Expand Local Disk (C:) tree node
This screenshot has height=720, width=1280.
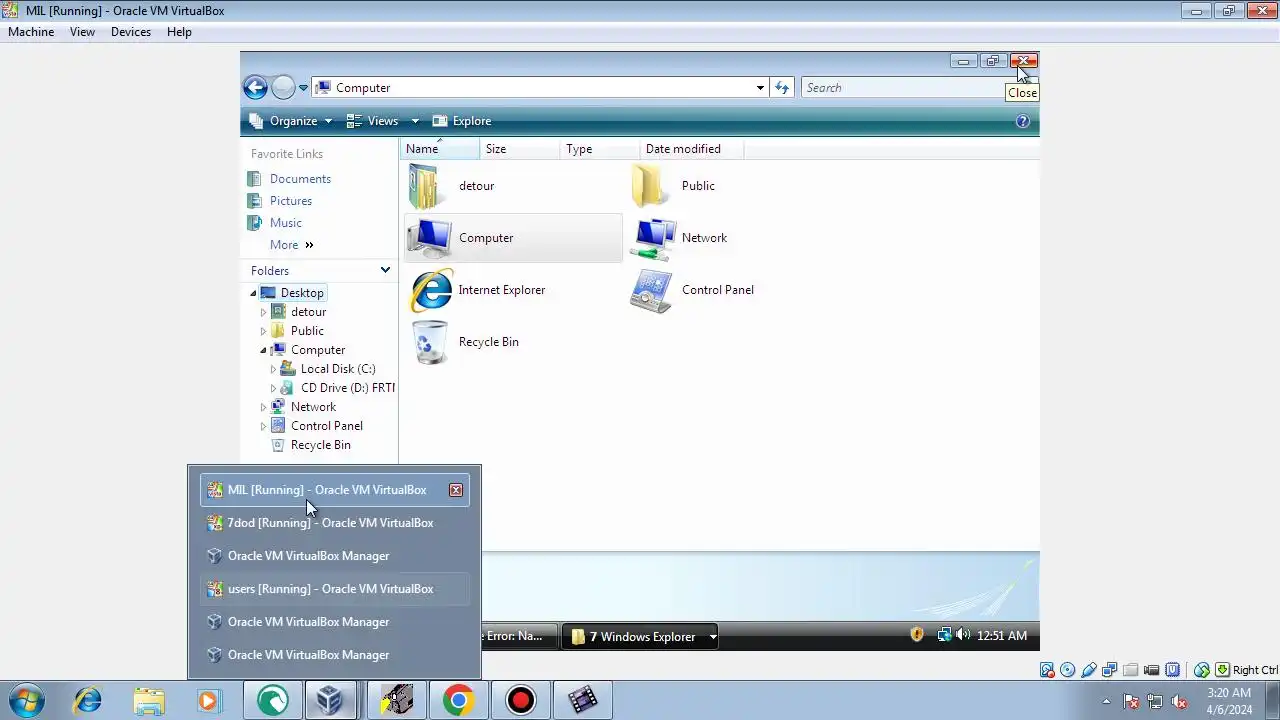[273, 369]
